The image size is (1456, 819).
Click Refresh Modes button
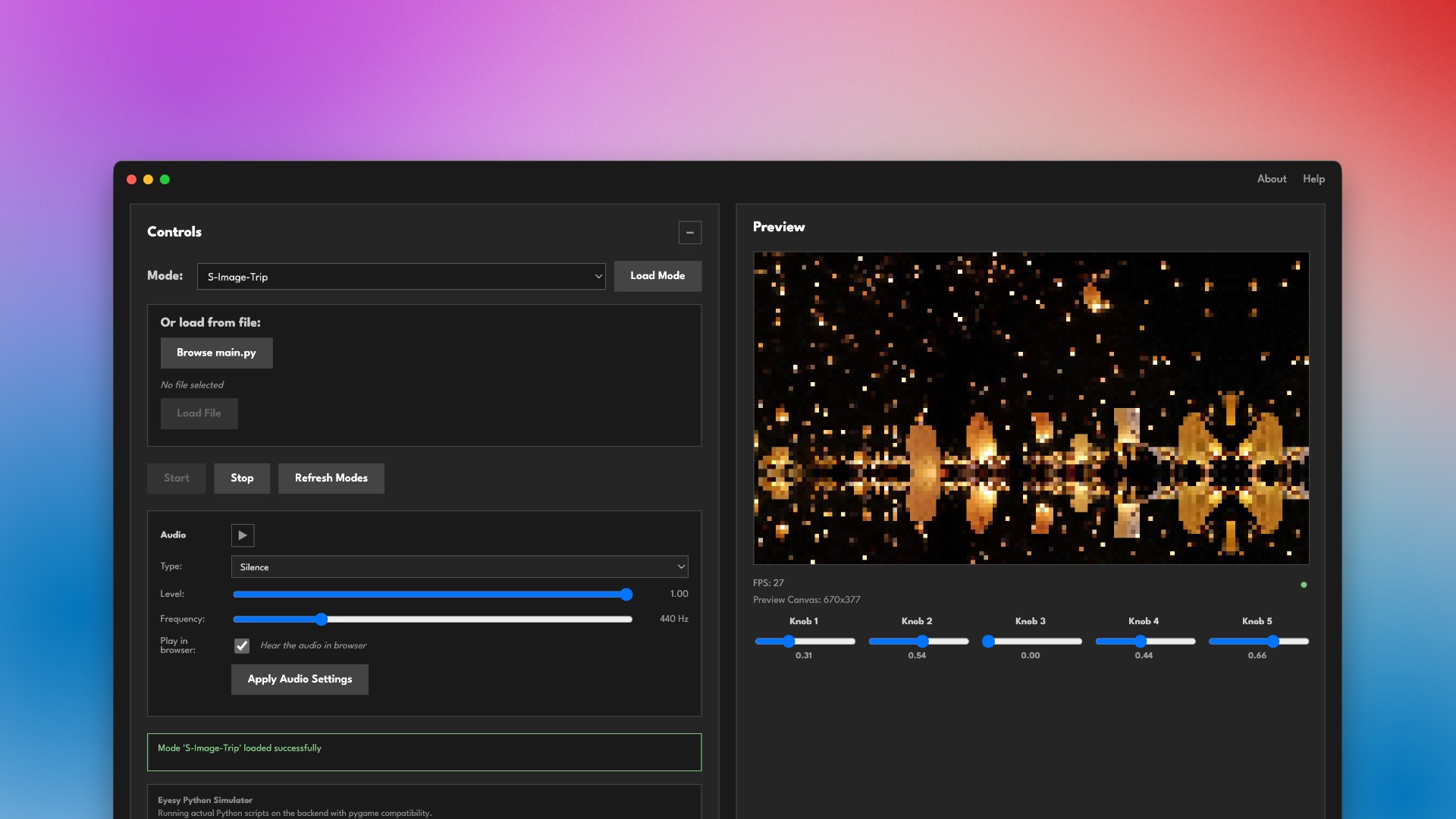coord(331,479)
